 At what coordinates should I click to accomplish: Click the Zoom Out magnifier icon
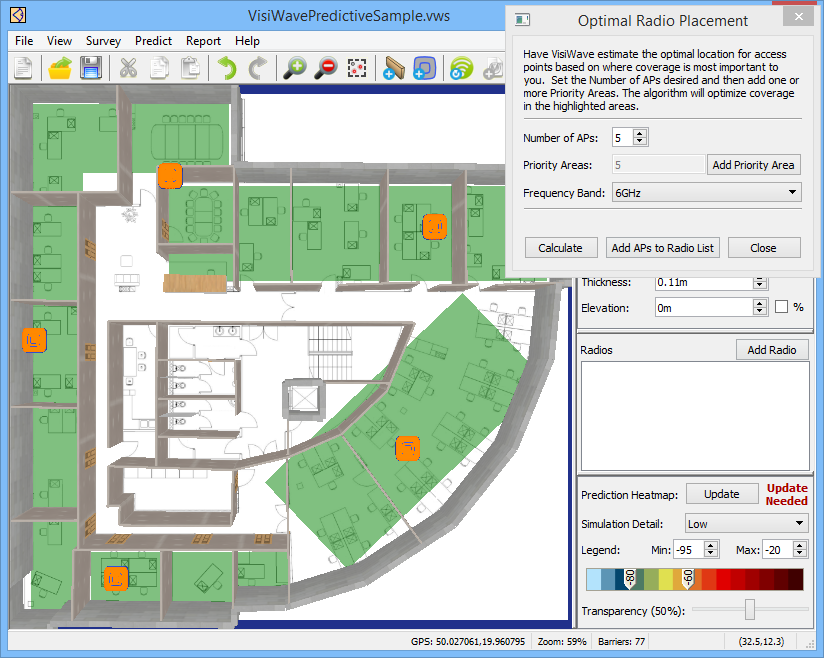coord(326,68)
